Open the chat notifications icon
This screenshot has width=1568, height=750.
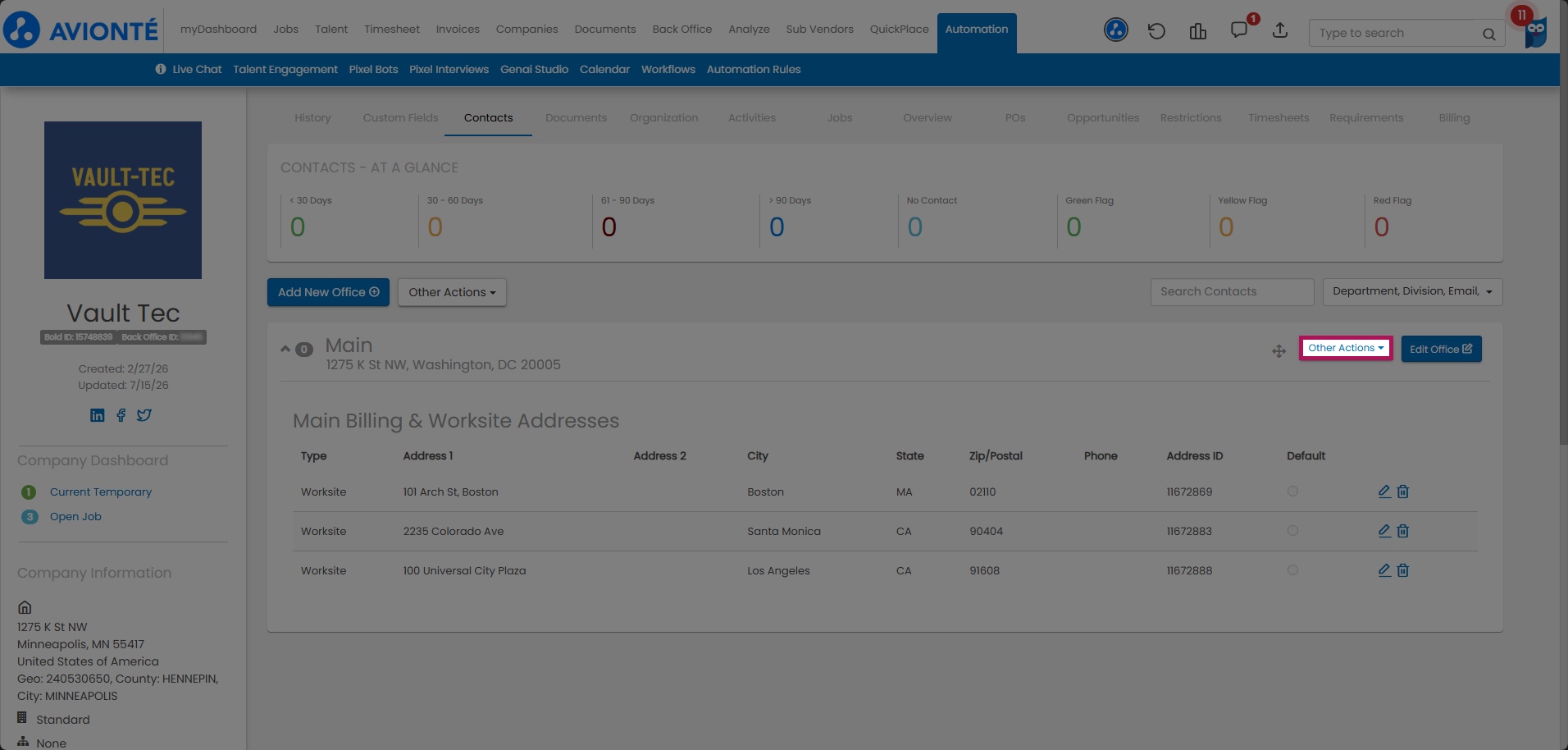pyautogui.click(x=1239, y=30)
